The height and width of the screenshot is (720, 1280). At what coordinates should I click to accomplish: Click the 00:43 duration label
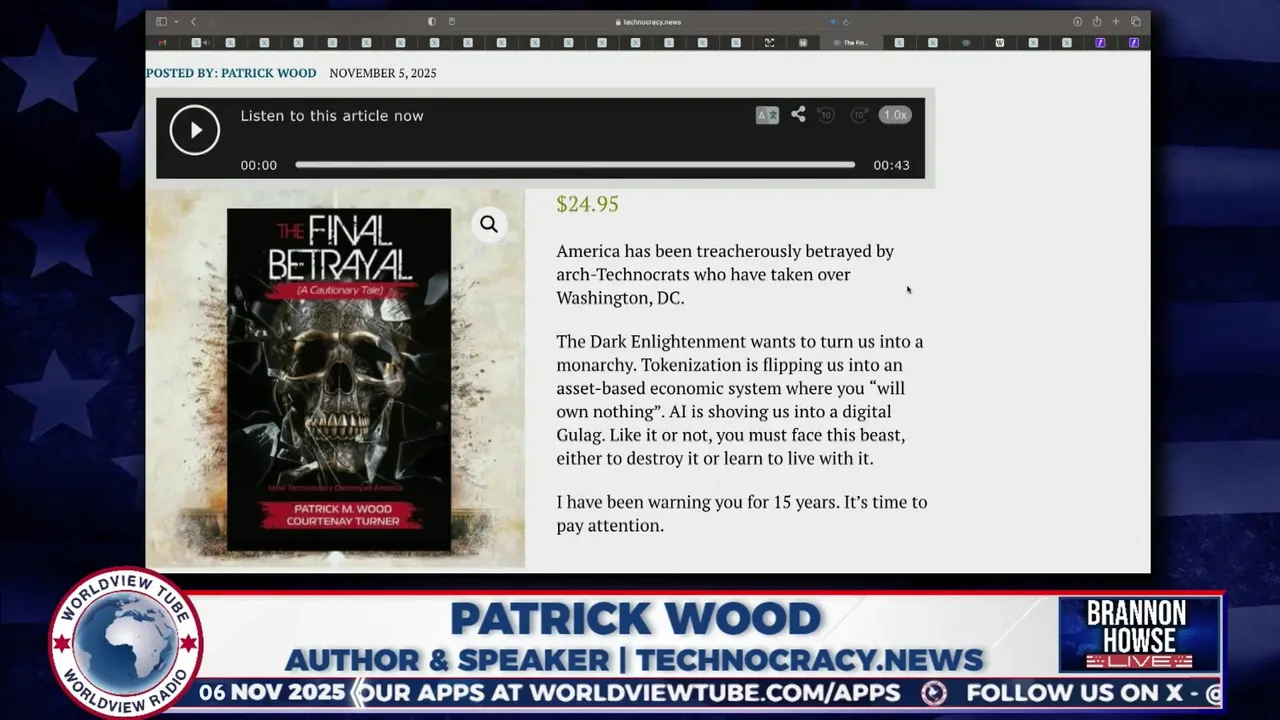(x=891, y=165)
